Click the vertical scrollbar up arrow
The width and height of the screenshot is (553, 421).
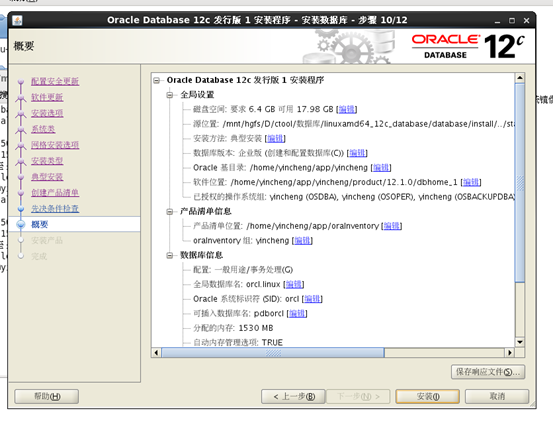point(520,78)
